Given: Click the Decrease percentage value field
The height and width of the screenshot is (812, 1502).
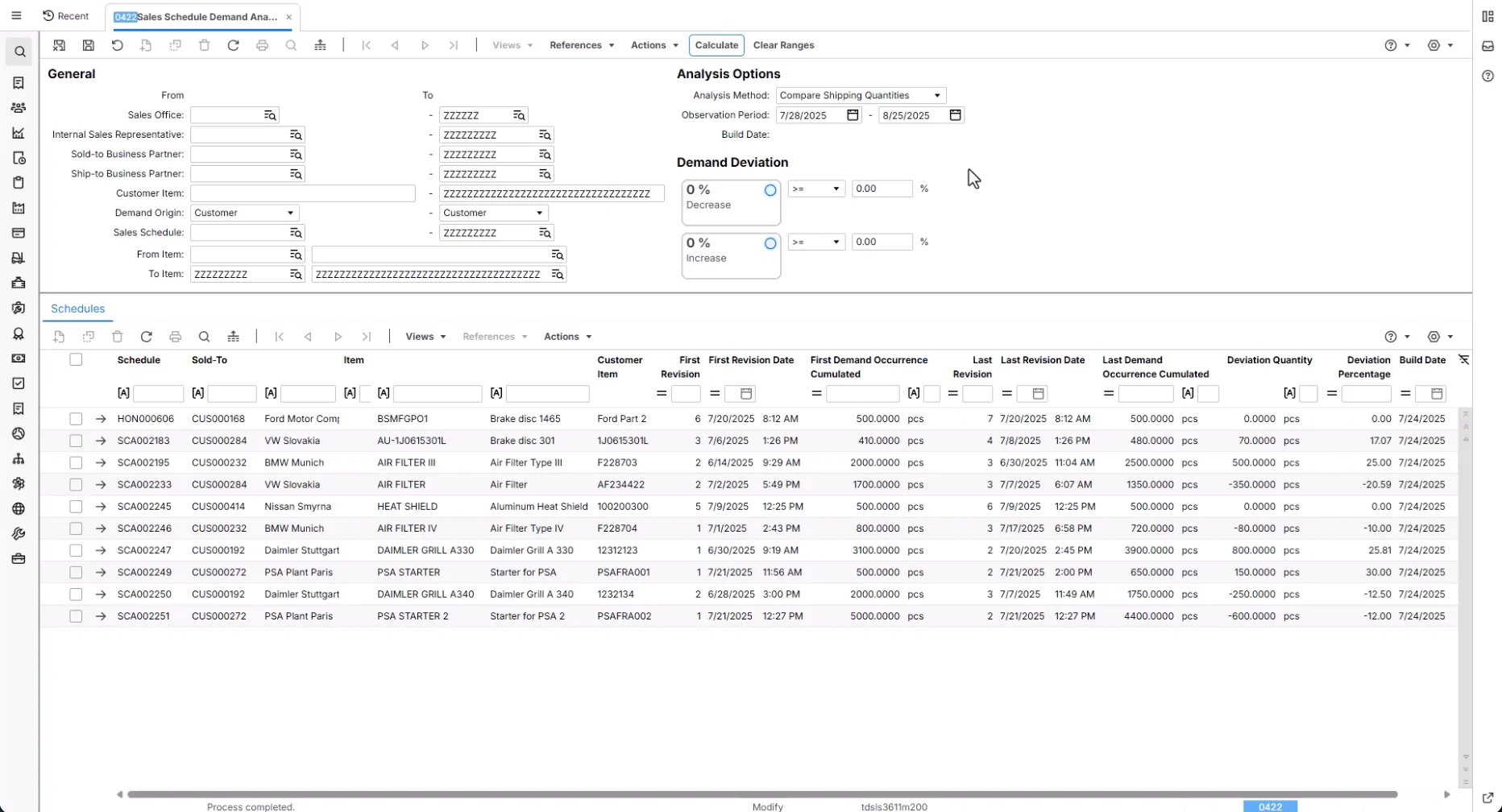Looking at the screenshot, I should click(882, 188).
